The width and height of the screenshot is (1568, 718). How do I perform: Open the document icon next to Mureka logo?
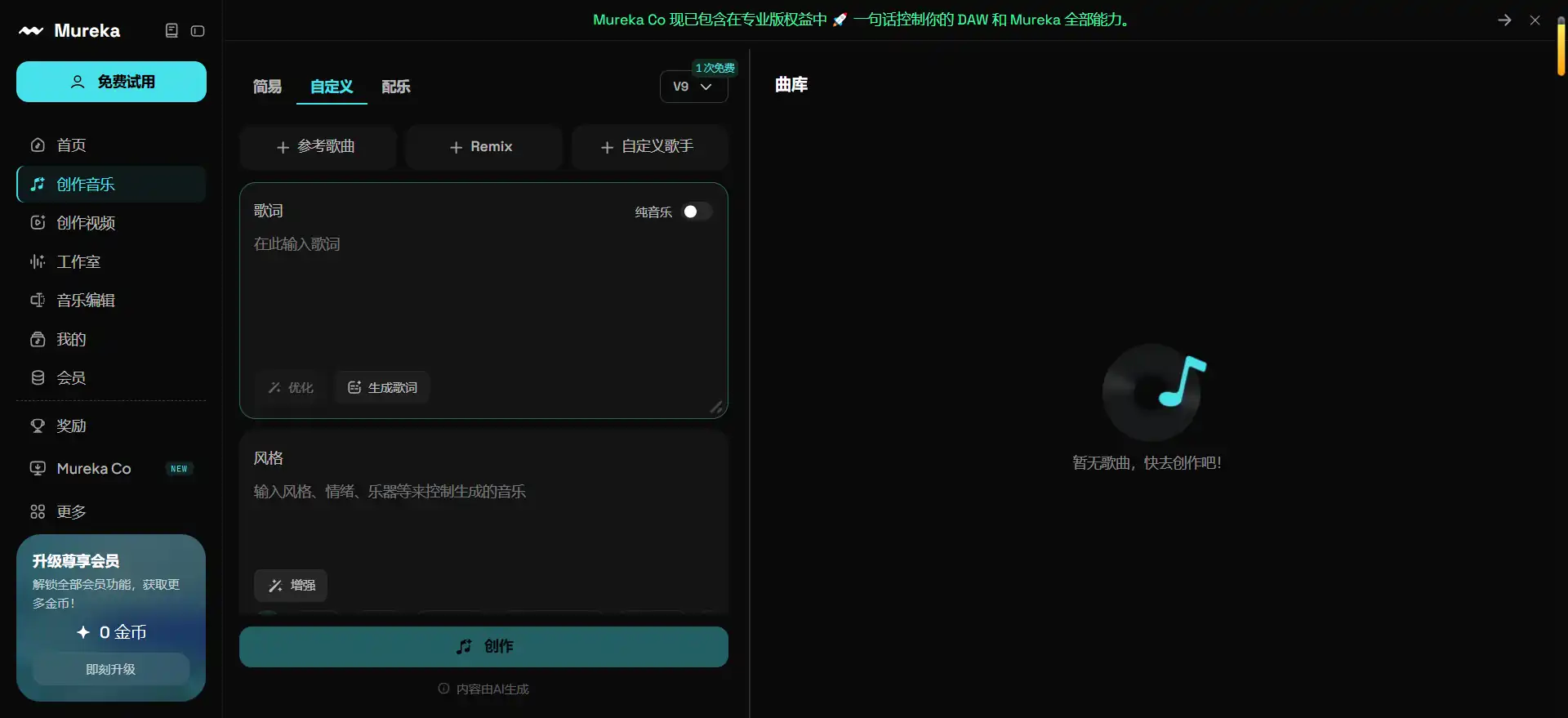click(171, 31)
